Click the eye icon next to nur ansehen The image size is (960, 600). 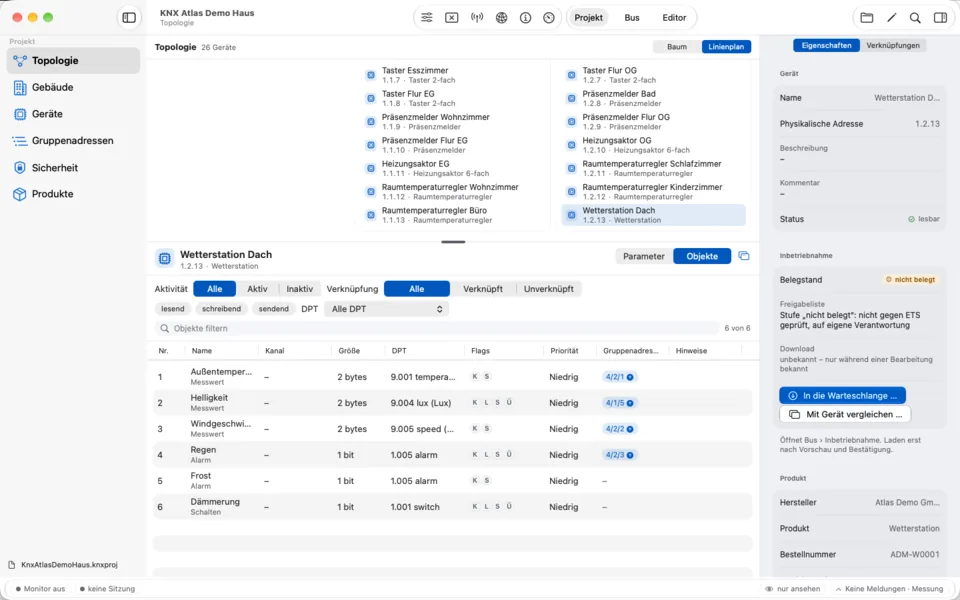click(x=769, y=589)
